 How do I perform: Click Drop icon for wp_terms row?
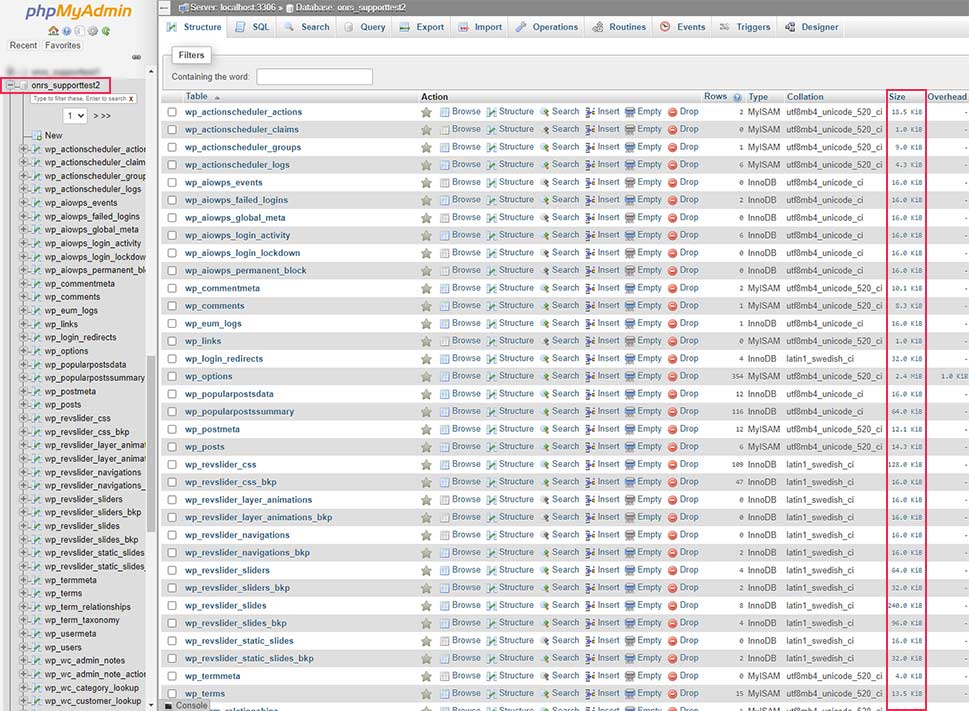(x=672, y=694)
